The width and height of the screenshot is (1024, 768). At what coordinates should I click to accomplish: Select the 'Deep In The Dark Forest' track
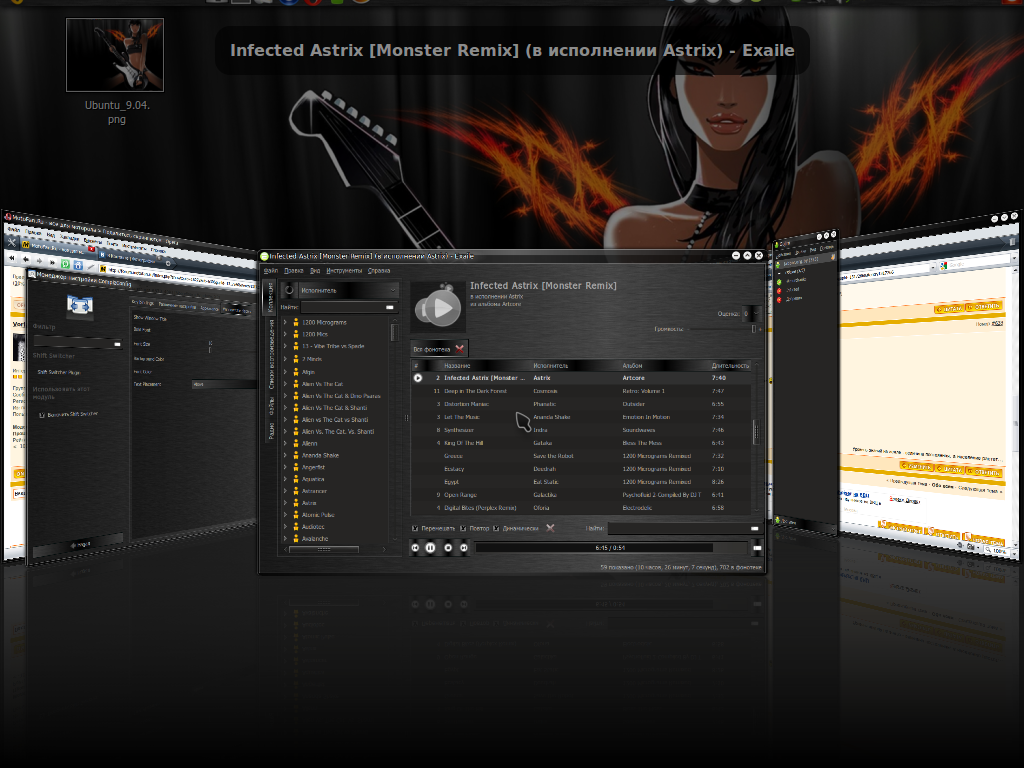click(x=580, y=391)
